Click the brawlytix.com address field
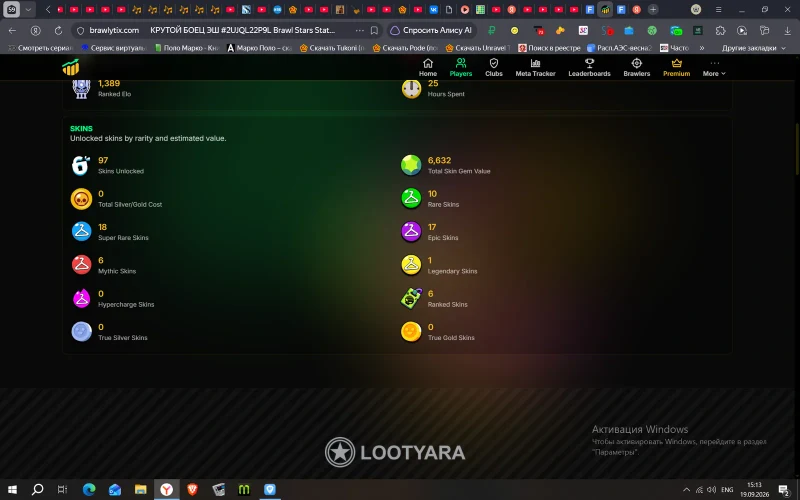Image resolution: width=800 pixels, height=500 pixels. click(114, 31)
